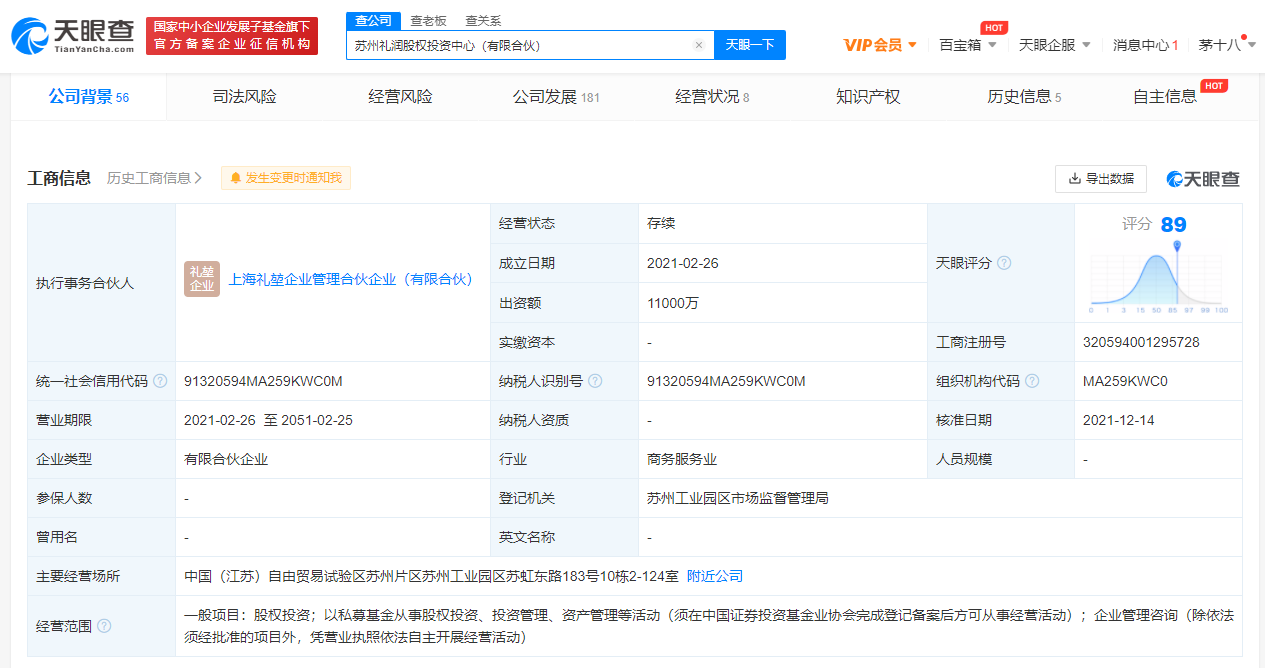Expand the VIP会员 dropdown menu
Image resolution: width=1265 pixels, height=668 pixels.
[x=880, y=45]
